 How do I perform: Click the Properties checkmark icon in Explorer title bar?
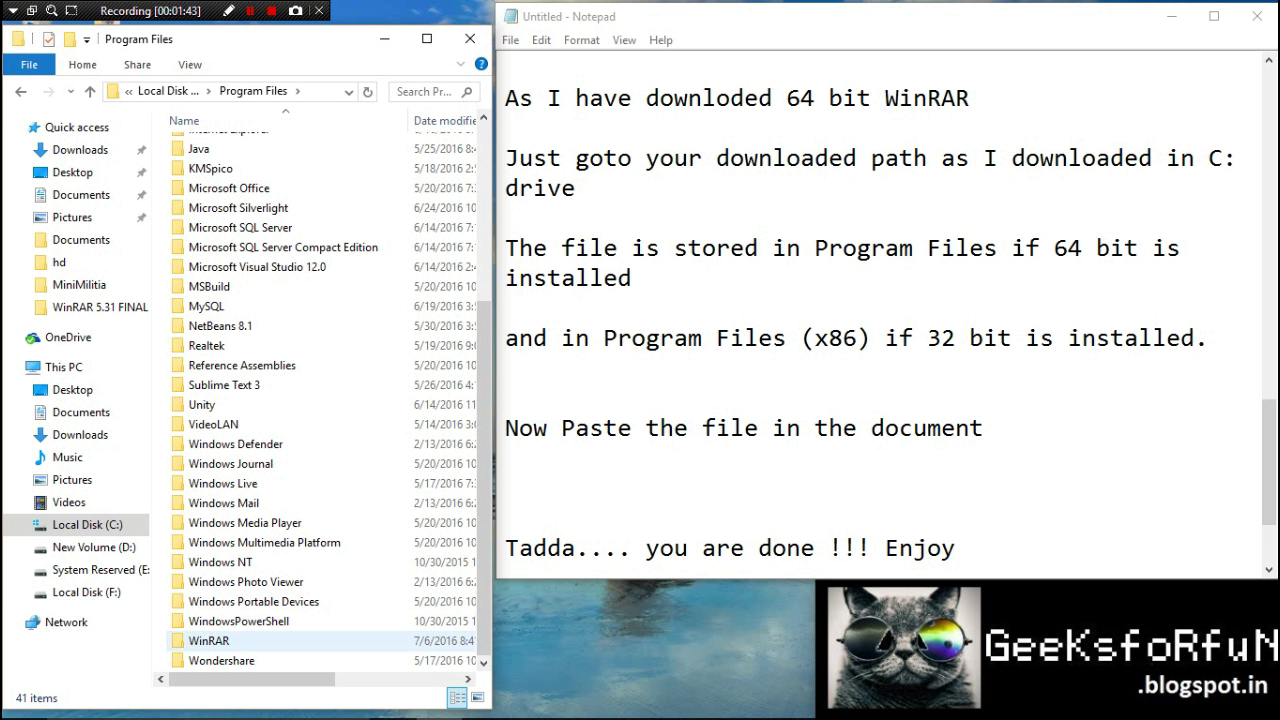click(48, 39)
